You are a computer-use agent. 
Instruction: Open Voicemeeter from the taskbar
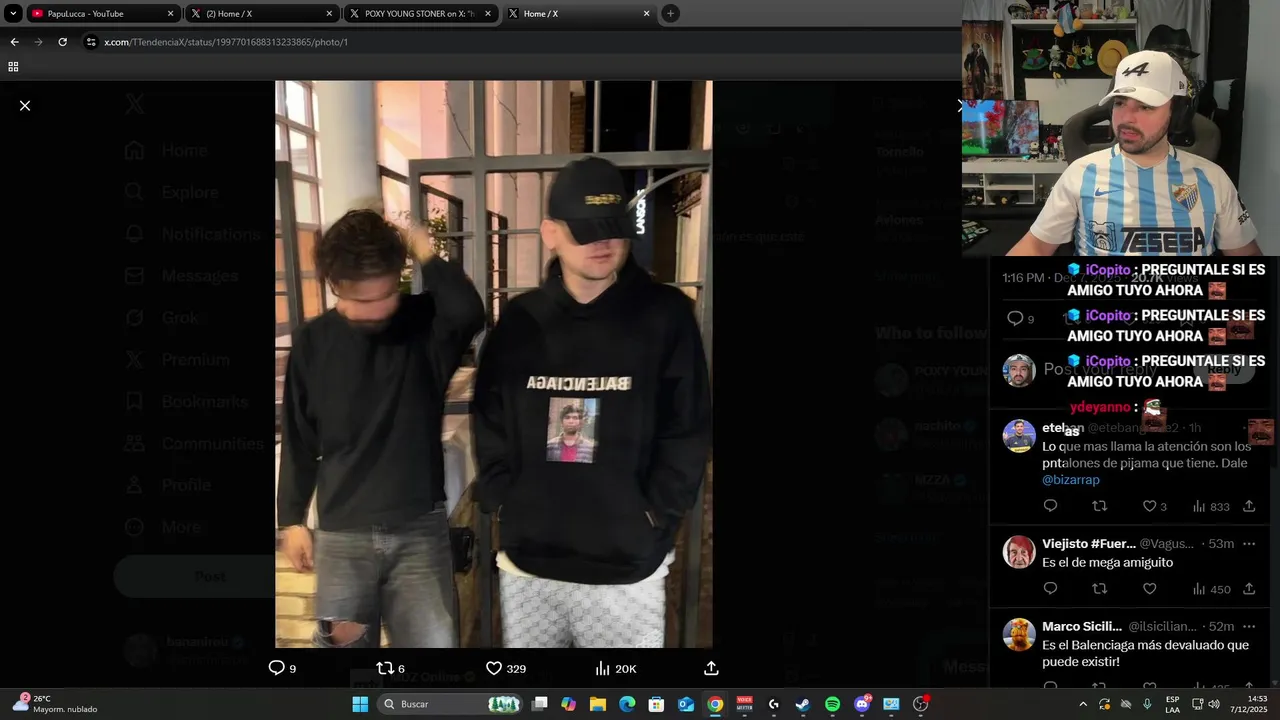click(744, 704)
